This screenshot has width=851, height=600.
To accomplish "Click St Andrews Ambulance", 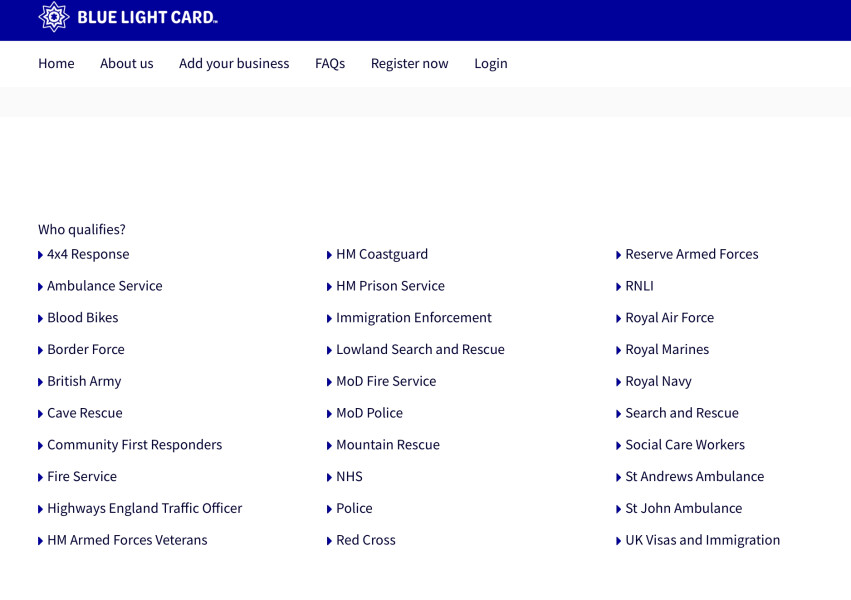I will pyautogui.click(x=694, y=477).
